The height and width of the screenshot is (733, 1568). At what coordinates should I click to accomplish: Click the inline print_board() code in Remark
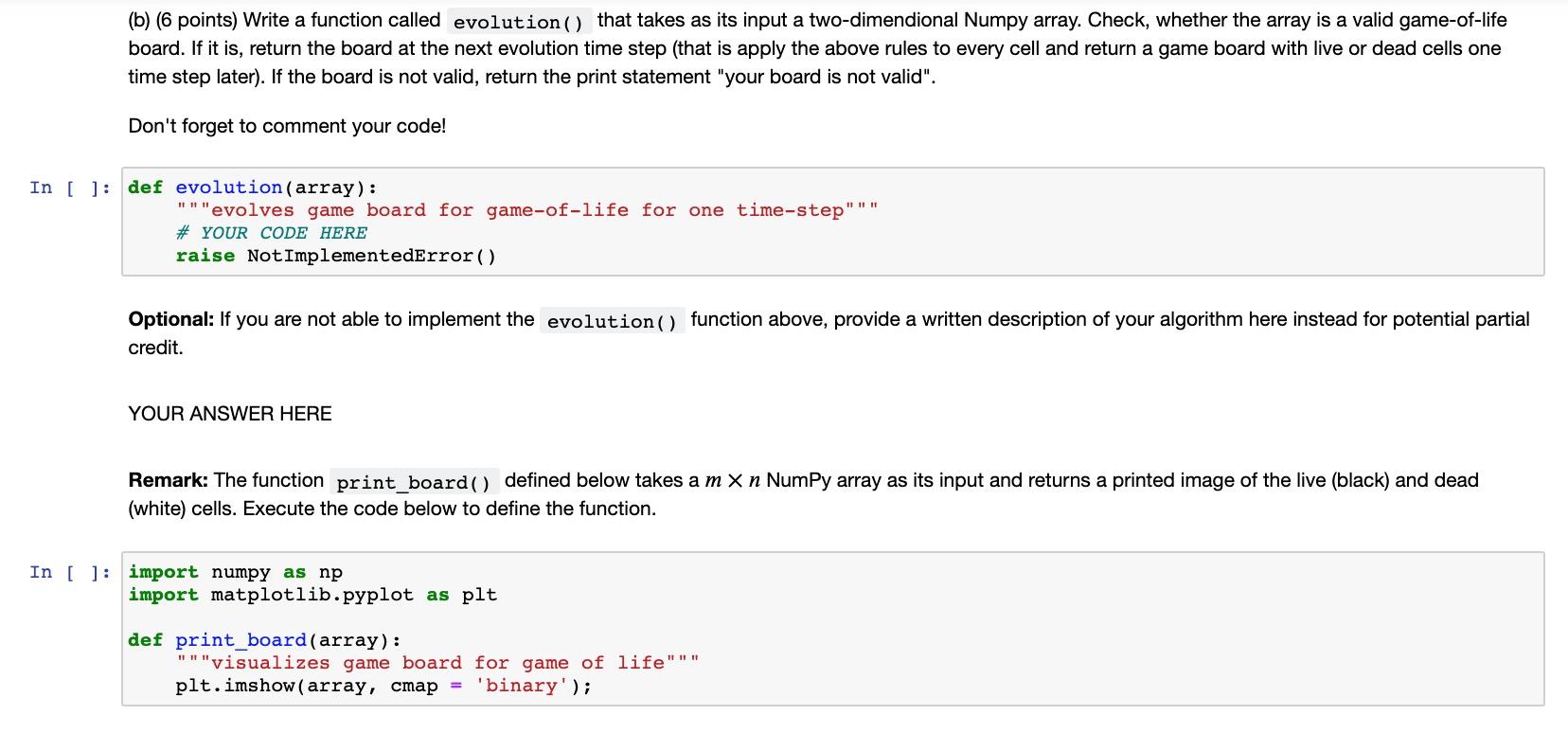(x=414, y=482)
